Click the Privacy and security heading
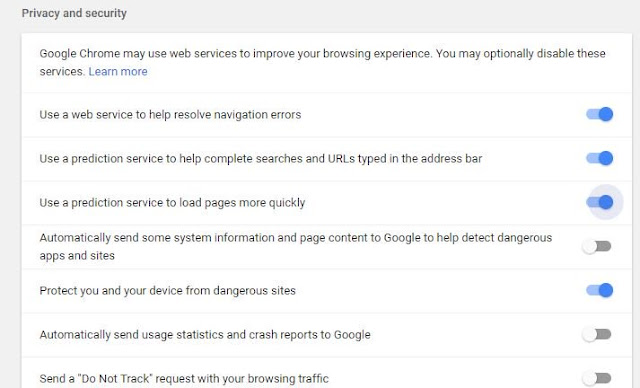Viewport: 640px width, 388px height. point(74,13)
